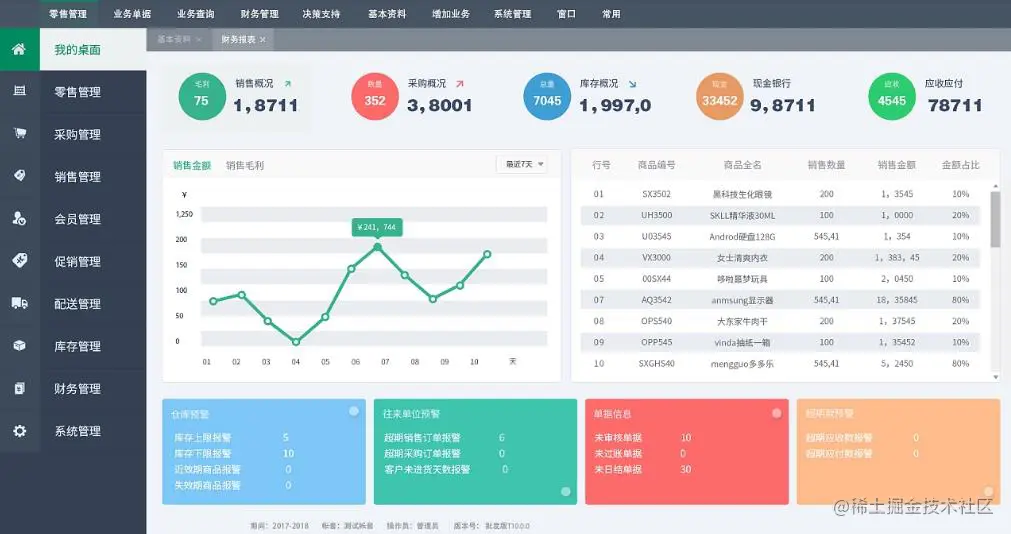Go to 采购管理 in the sidebar
1011x534 pixels.
tap(77, 134)
